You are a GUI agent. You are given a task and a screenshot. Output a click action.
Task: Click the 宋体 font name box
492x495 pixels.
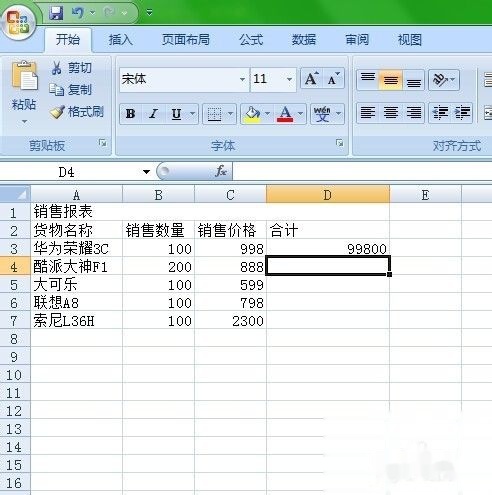coord(180,79)
